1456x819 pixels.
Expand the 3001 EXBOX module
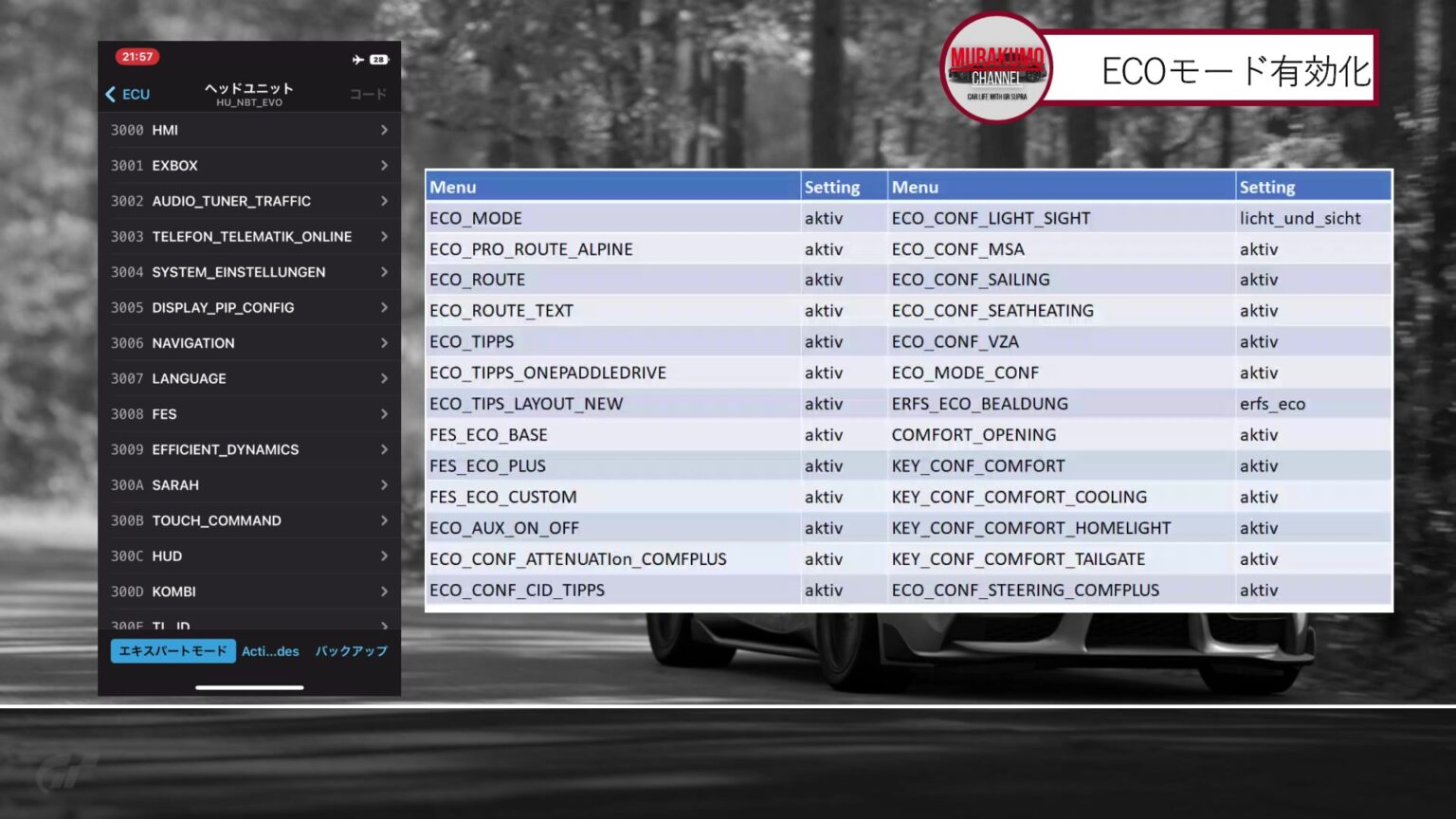tap(249, 165)
